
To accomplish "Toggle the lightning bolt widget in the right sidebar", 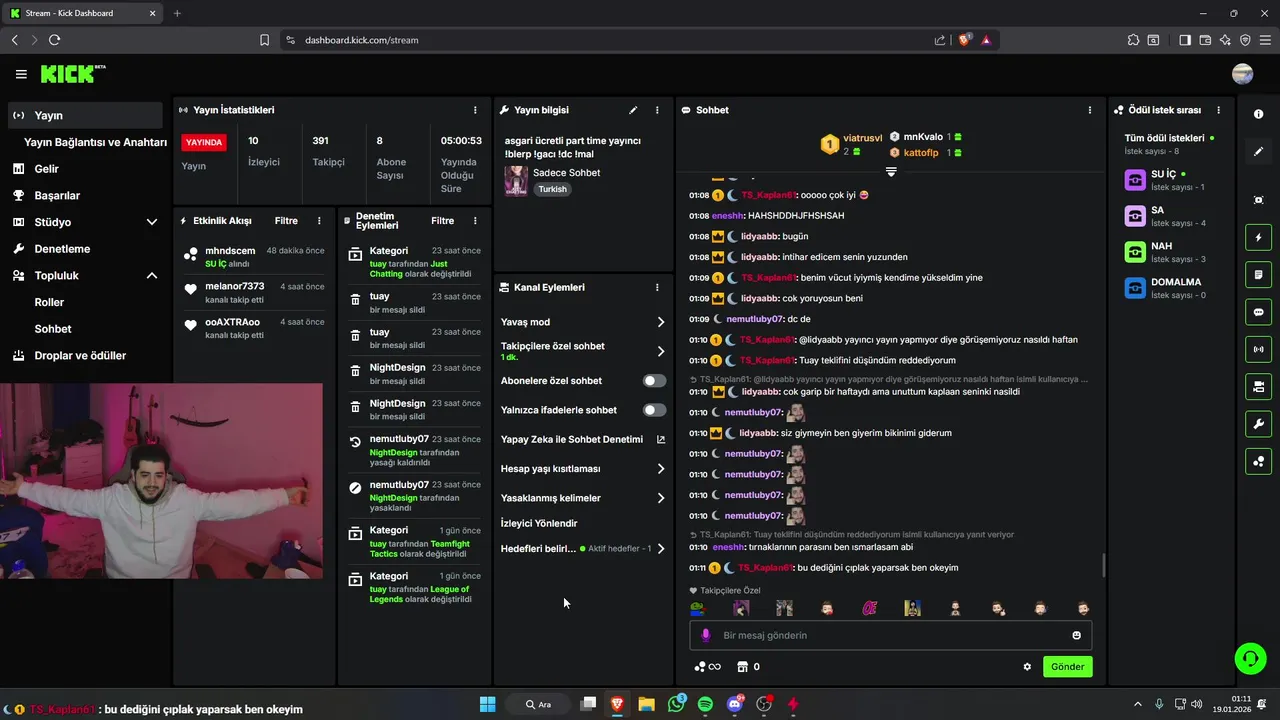I will pos(1258,238).
